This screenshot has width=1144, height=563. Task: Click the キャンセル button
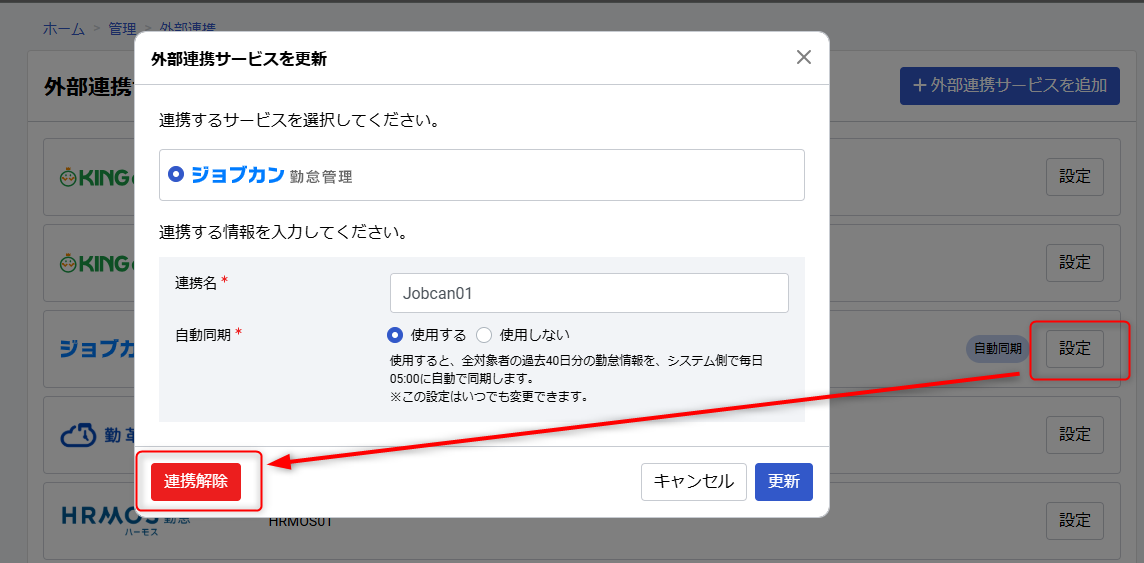693,481
